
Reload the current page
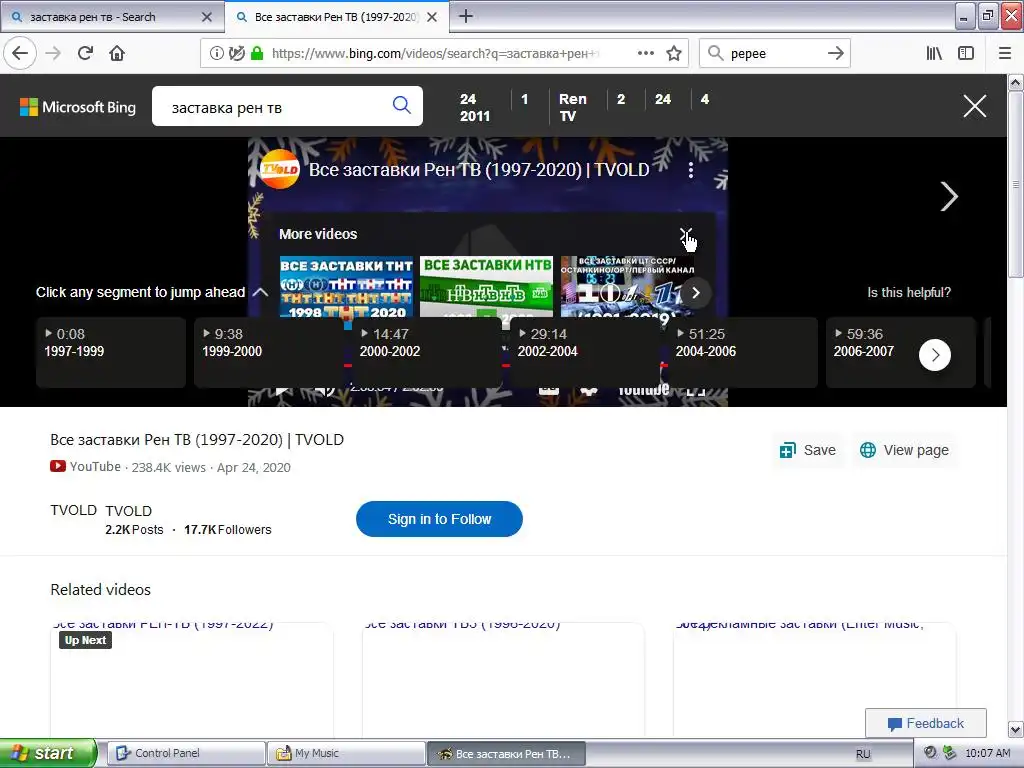click(x=86, y=54)
